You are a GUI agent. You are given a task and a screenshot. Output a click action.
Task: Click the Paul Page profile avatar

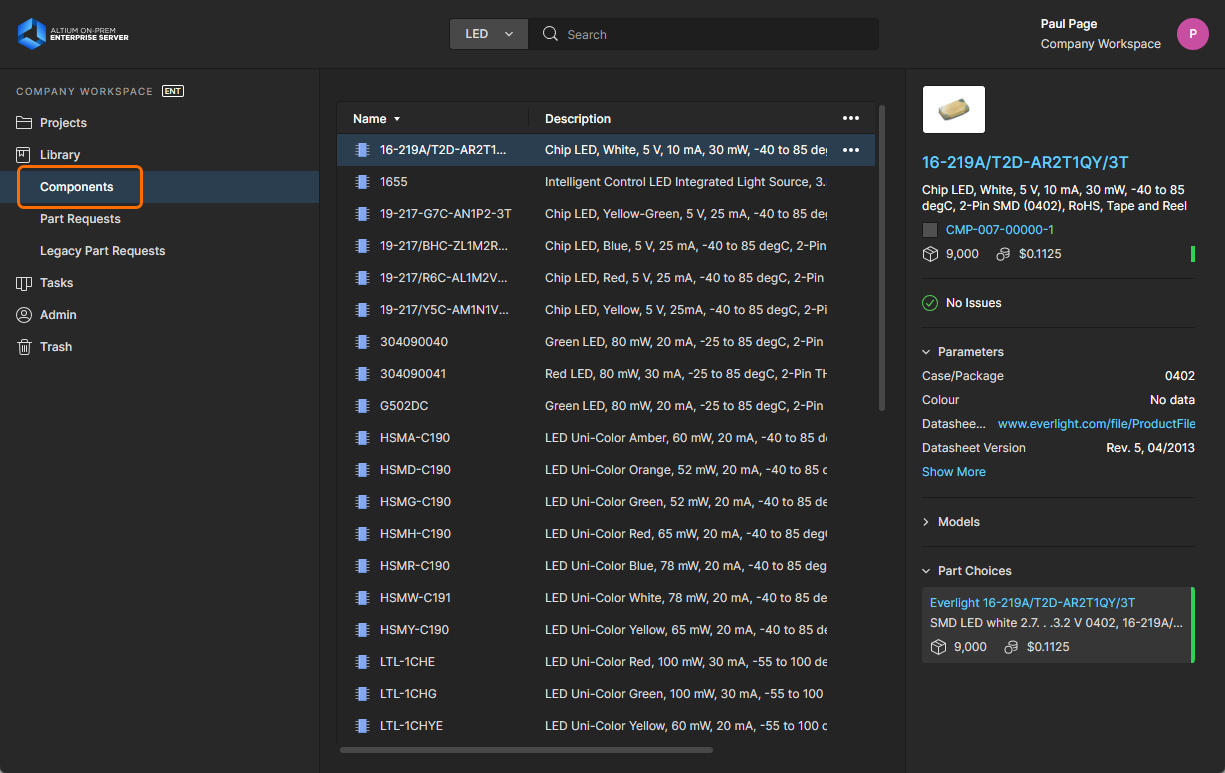pos(1192,34)
